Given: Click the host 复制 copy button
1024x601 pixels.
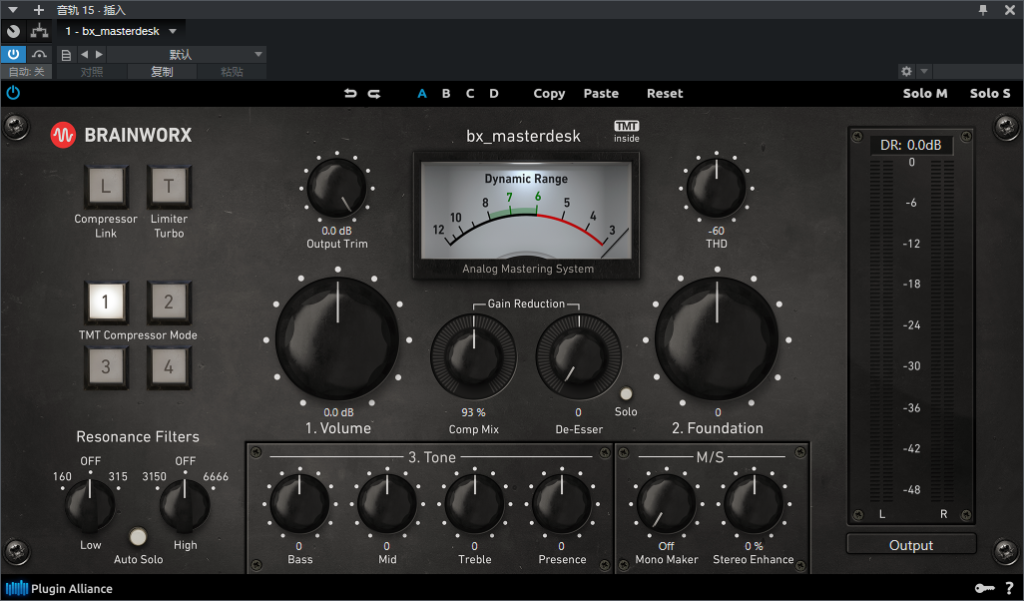Looking at the screenshot, I should pos(162,72).
